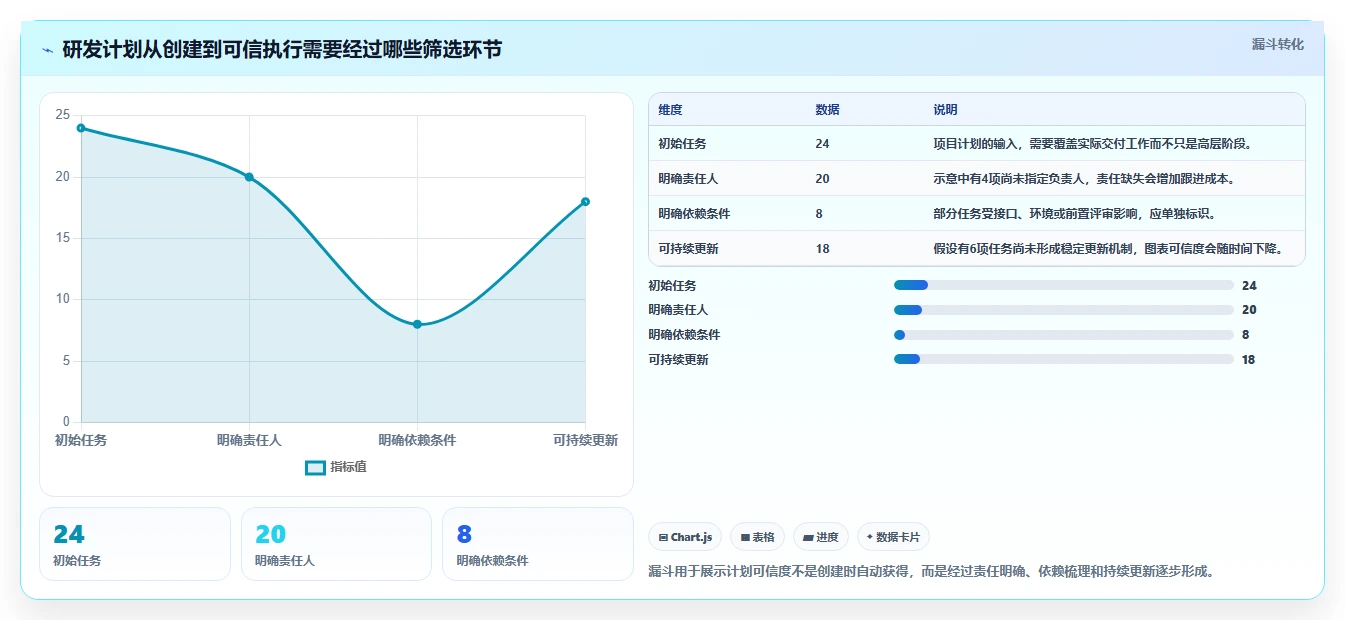Screen dimensions: 1345x620
Task: Open the 20 明确责任人 data card
Action: click(x=336, y=544)
